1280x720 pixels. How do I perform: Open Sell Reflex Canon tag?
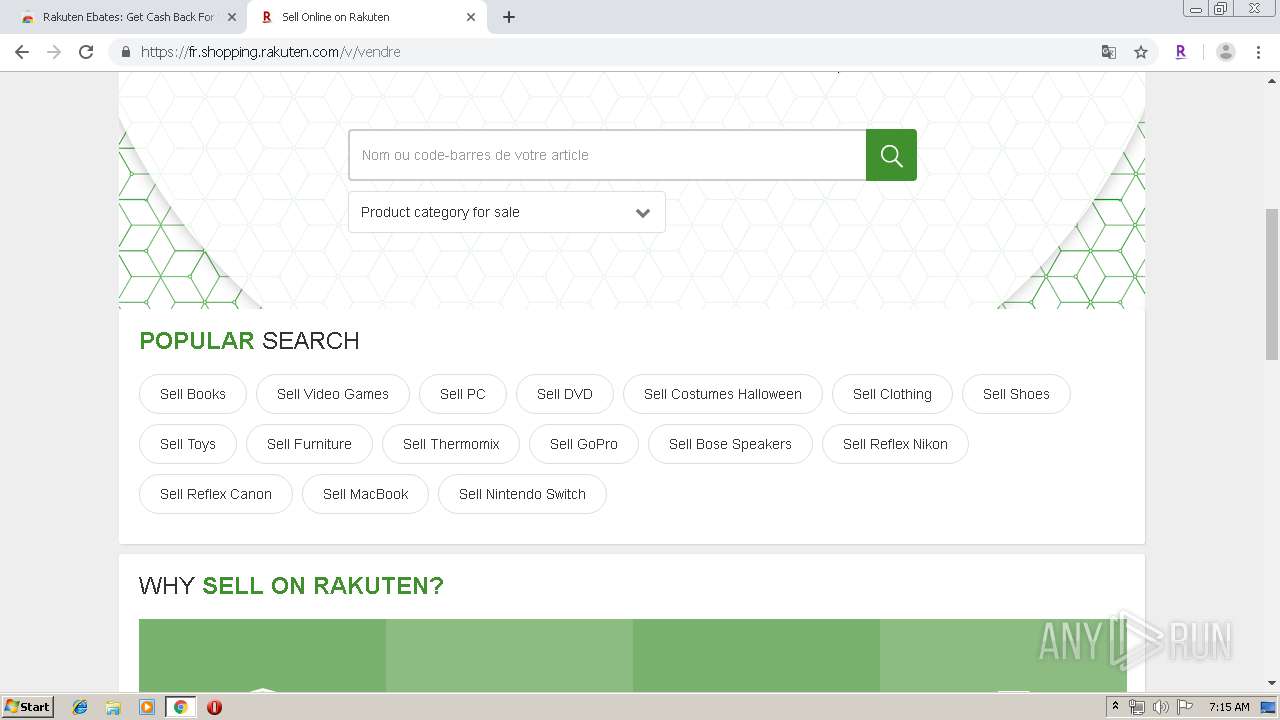[x=216, y=494]
